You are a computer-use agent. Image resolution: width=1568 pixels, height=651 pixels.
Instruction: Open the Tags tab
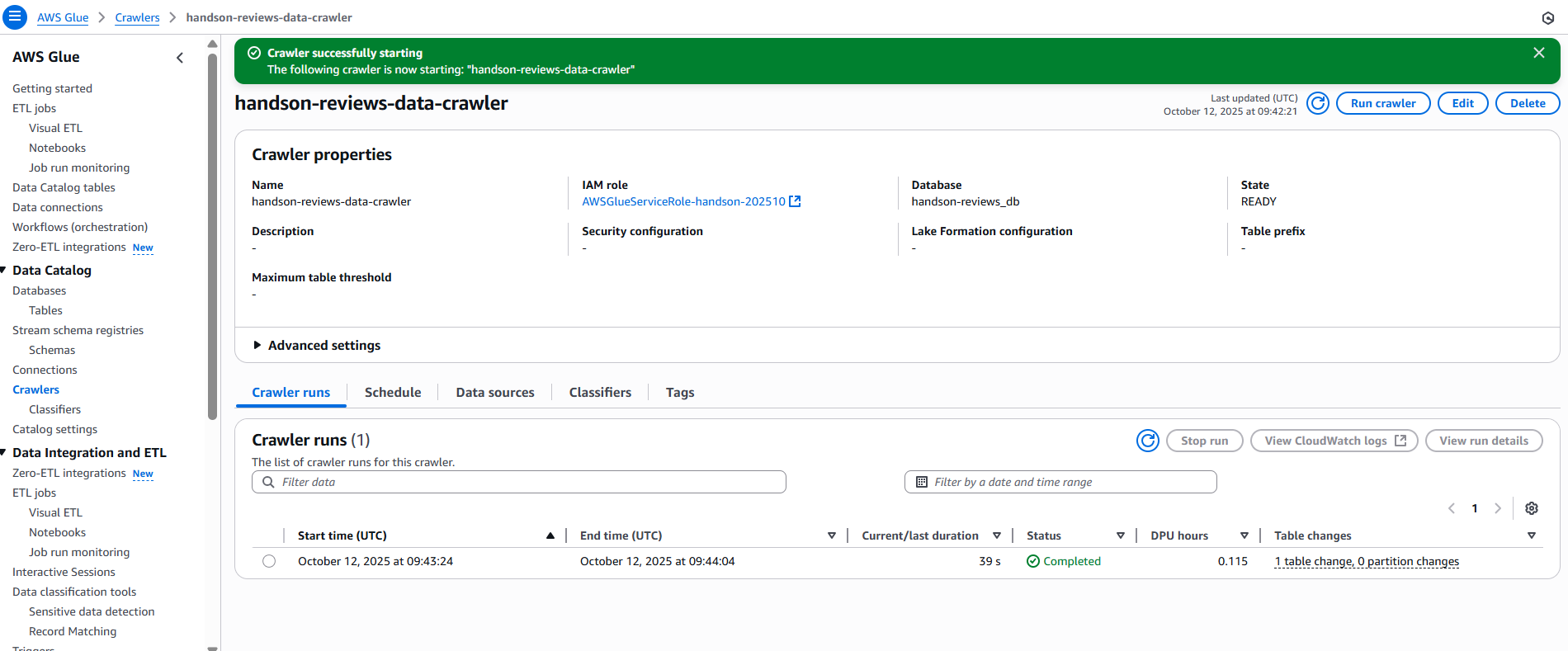pos(680,393)
